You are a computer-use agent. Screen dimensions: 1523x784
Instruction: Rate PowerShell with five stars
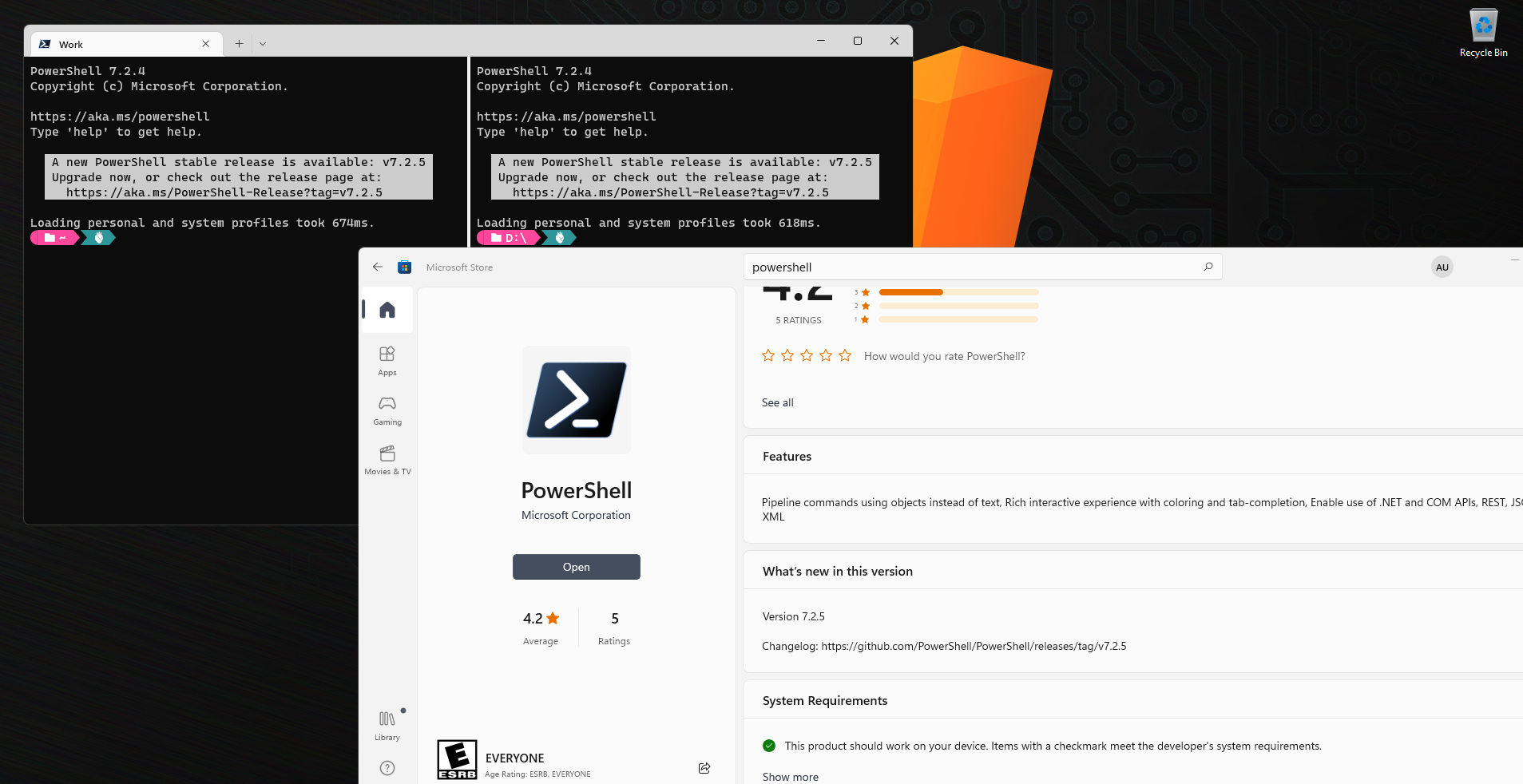pos(844,355)
